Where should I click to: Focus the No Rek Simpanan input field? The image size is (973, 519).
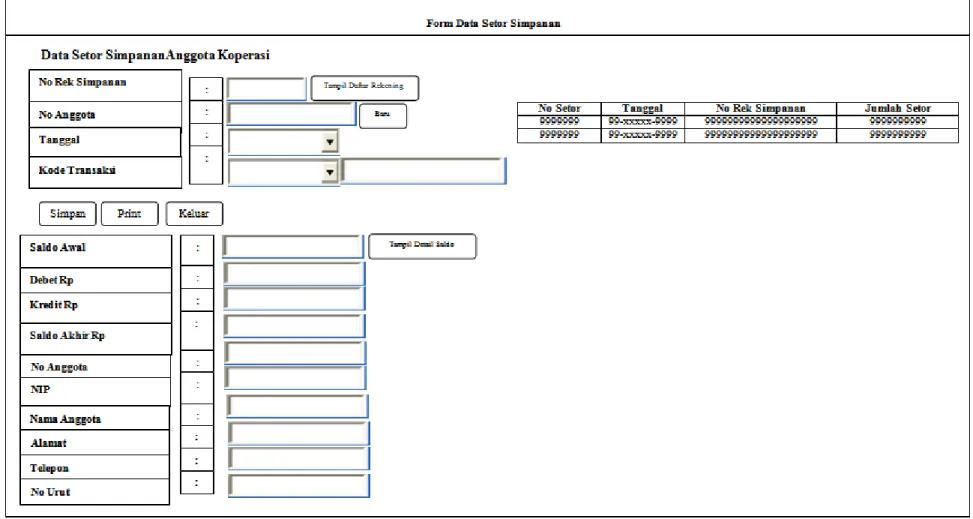pyautogui.click(x=267, y=89)
